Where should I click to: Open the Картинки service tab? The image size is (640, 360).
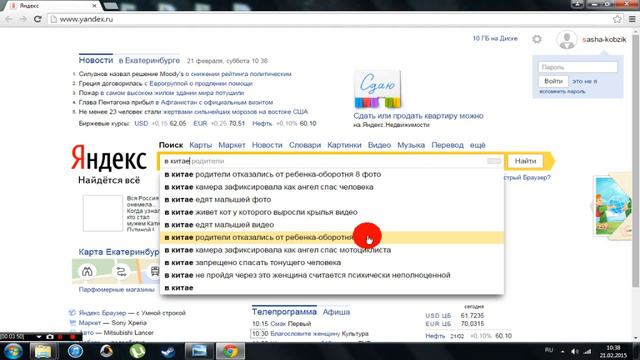[344, 145]
